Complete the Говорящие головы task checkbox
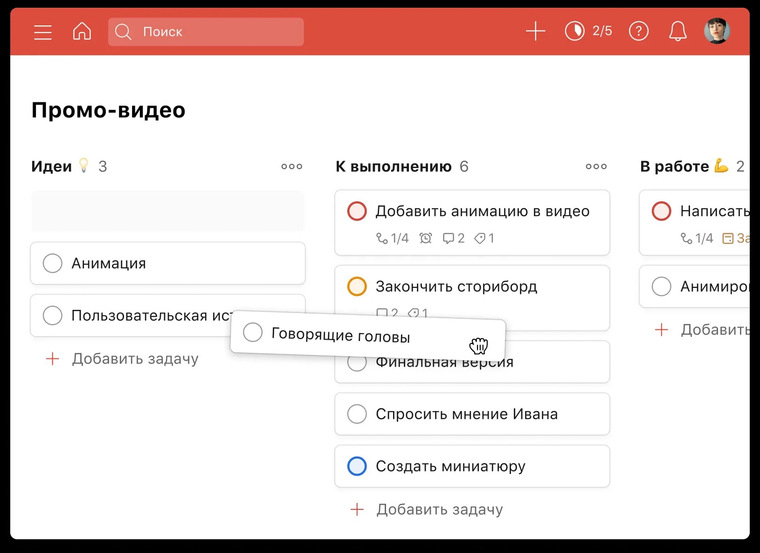 click(253, 332)
